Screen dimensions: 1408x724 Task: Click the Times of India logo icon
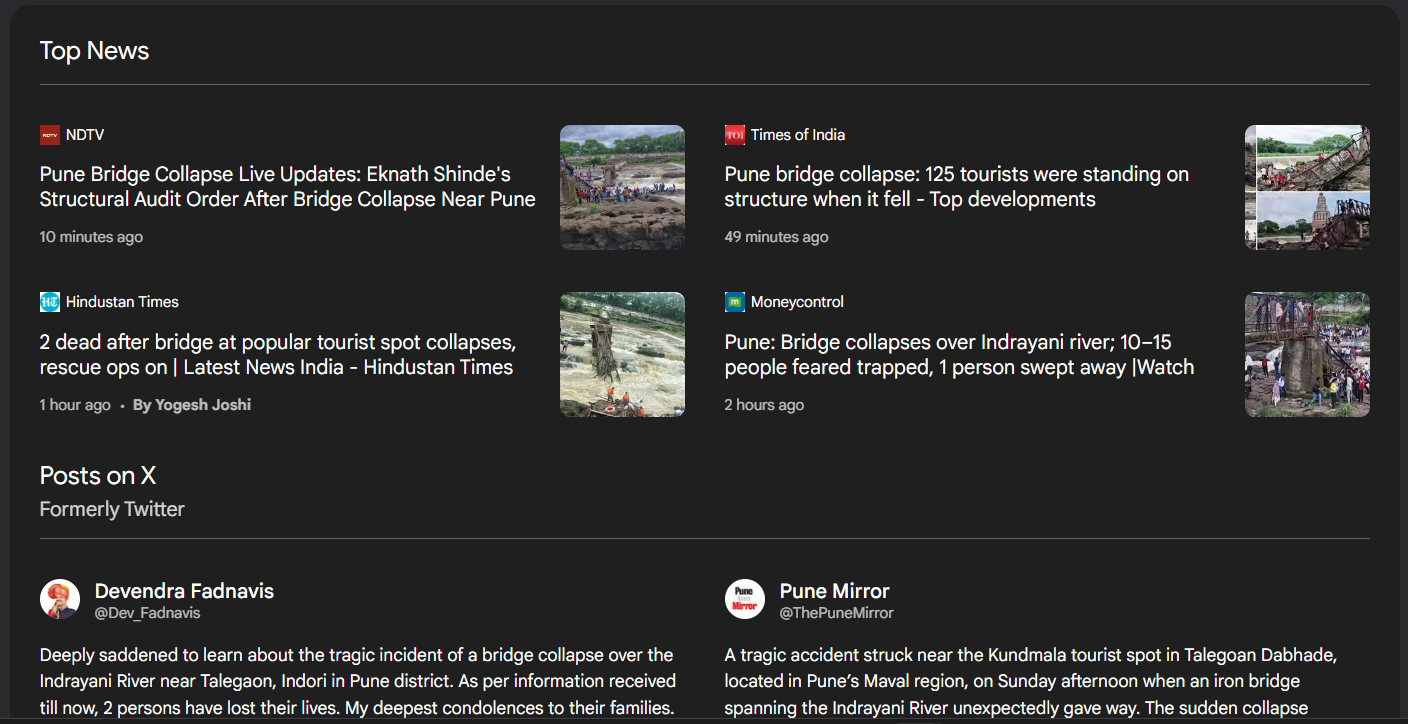click(735, 135)
